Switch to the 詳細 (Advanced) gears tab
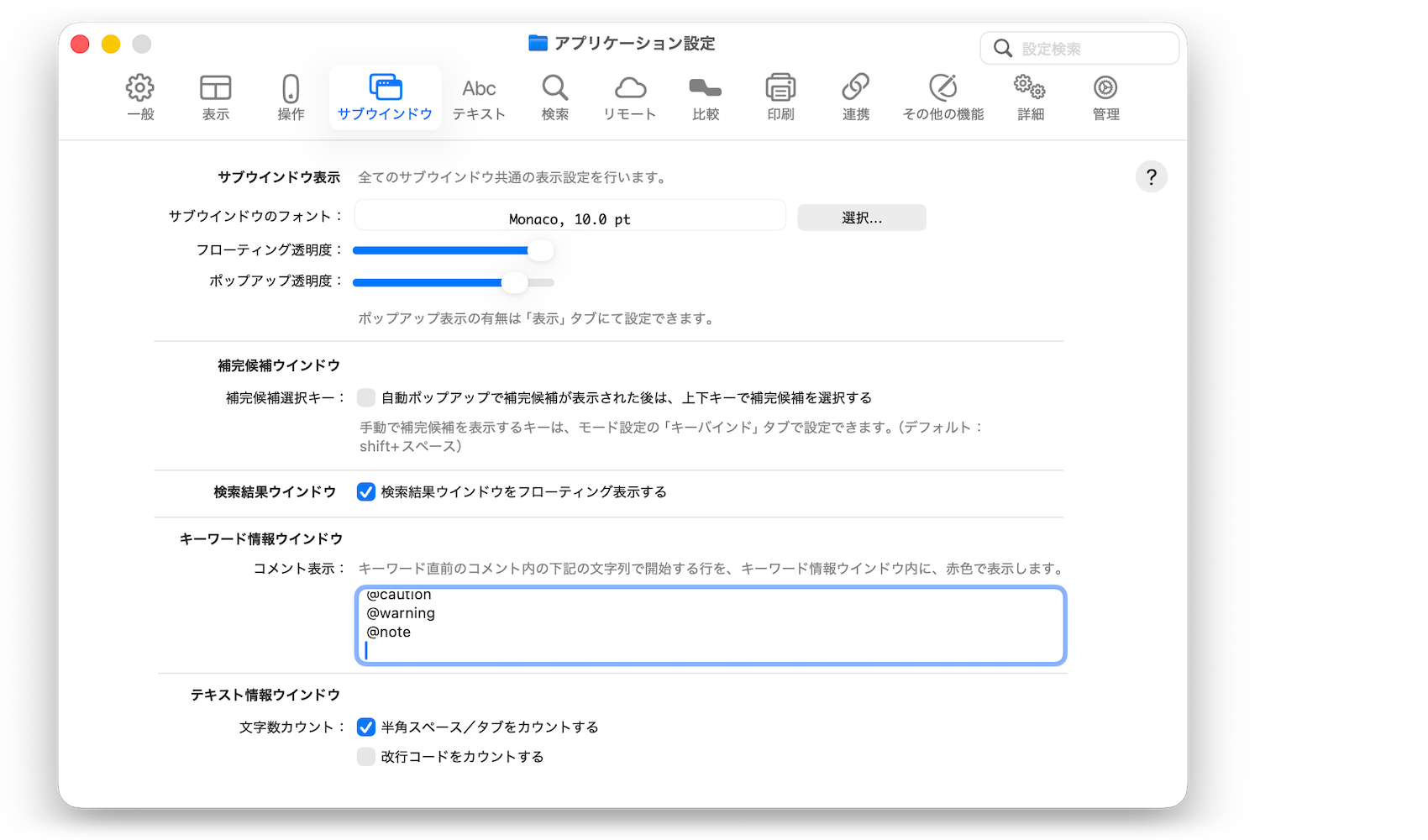Screen dimensions: 1428x840 1030,97
